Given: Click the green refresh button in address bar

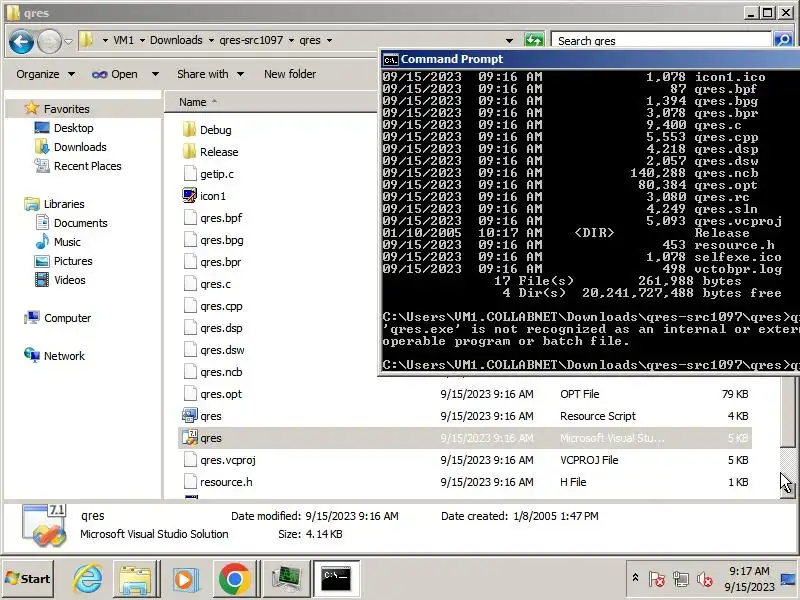Looking at the screenshot, I should coord(534,40).
